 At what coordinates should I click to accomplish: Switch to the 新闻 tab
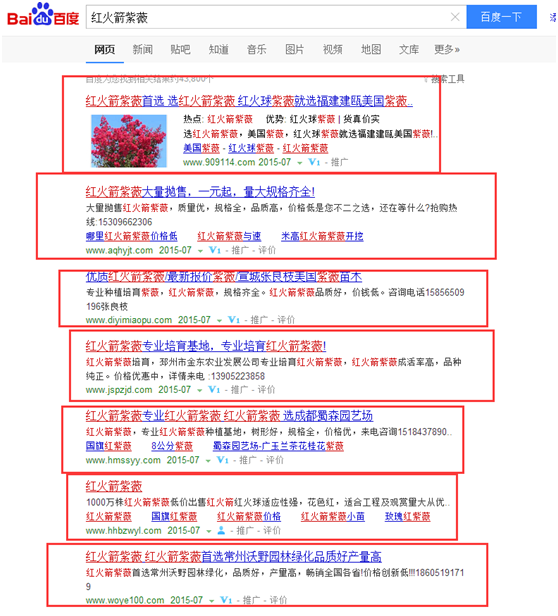point(143,50)
